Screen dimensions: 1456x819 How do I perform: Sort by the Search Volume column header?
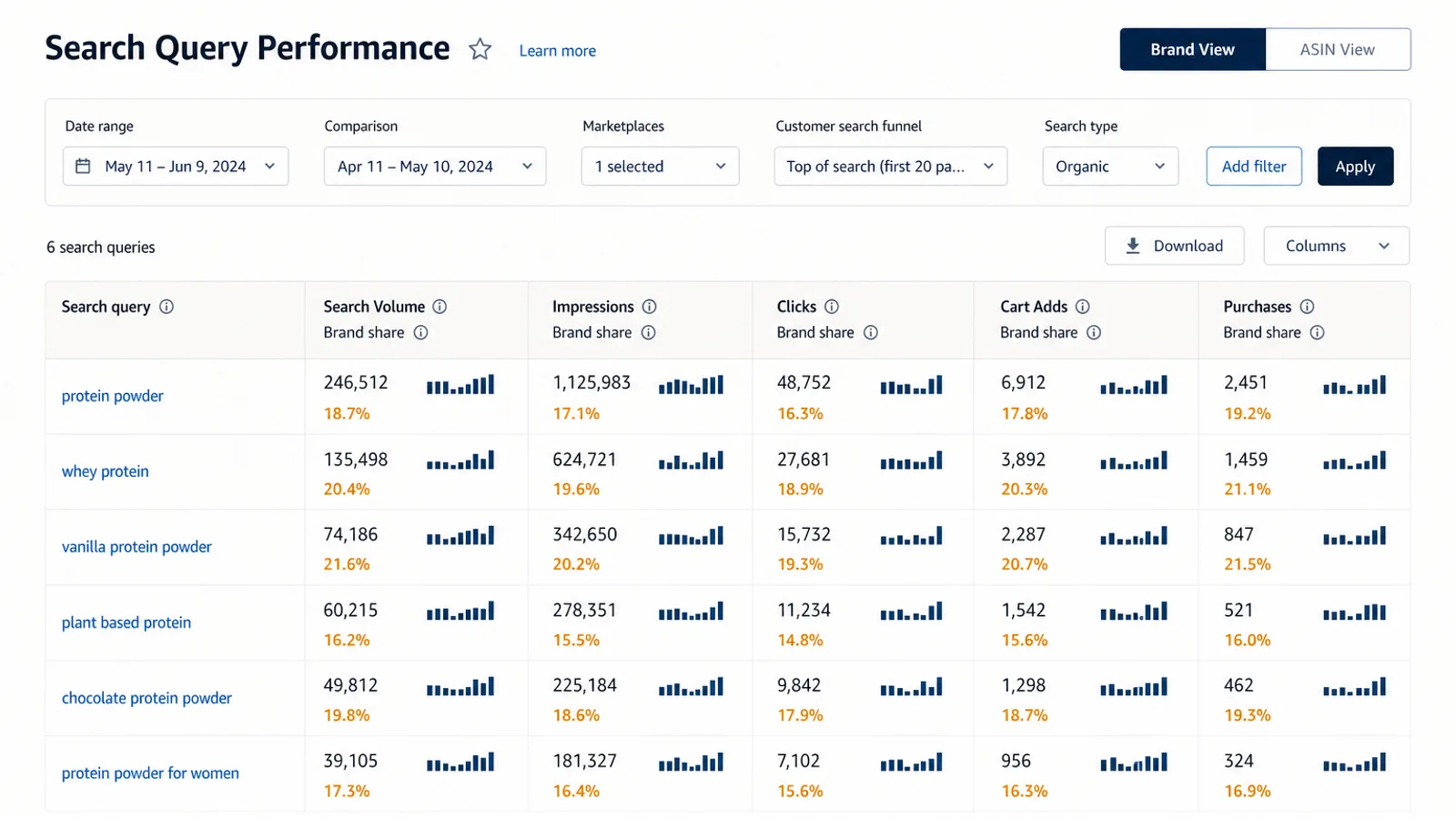click(x=374, y=307)
